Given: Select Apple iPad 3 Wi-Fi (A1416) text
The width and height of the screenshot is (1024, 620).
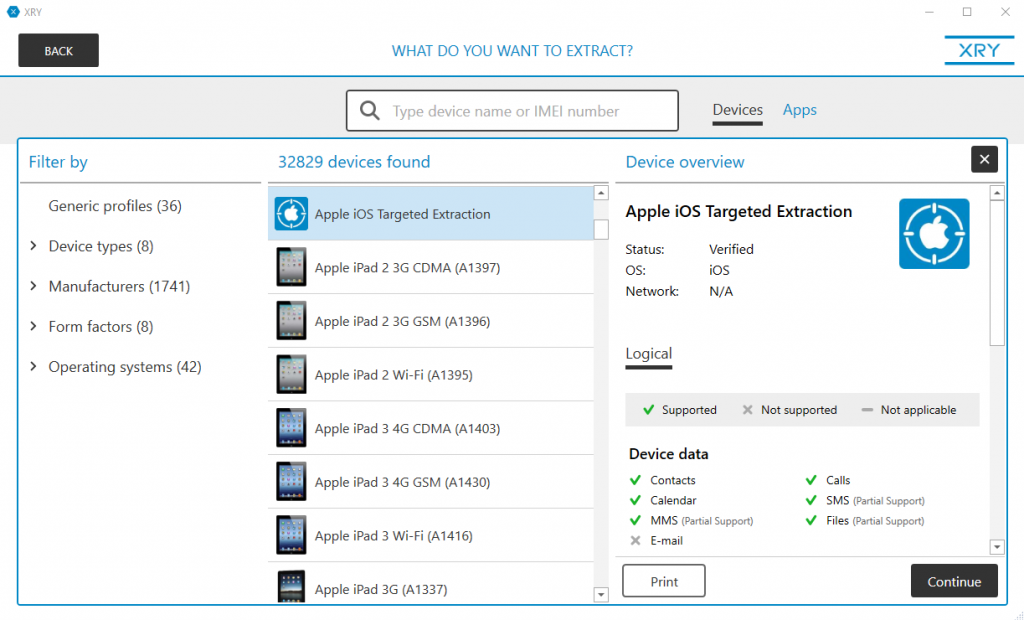Looking at the screenshot, I should 394,536.
